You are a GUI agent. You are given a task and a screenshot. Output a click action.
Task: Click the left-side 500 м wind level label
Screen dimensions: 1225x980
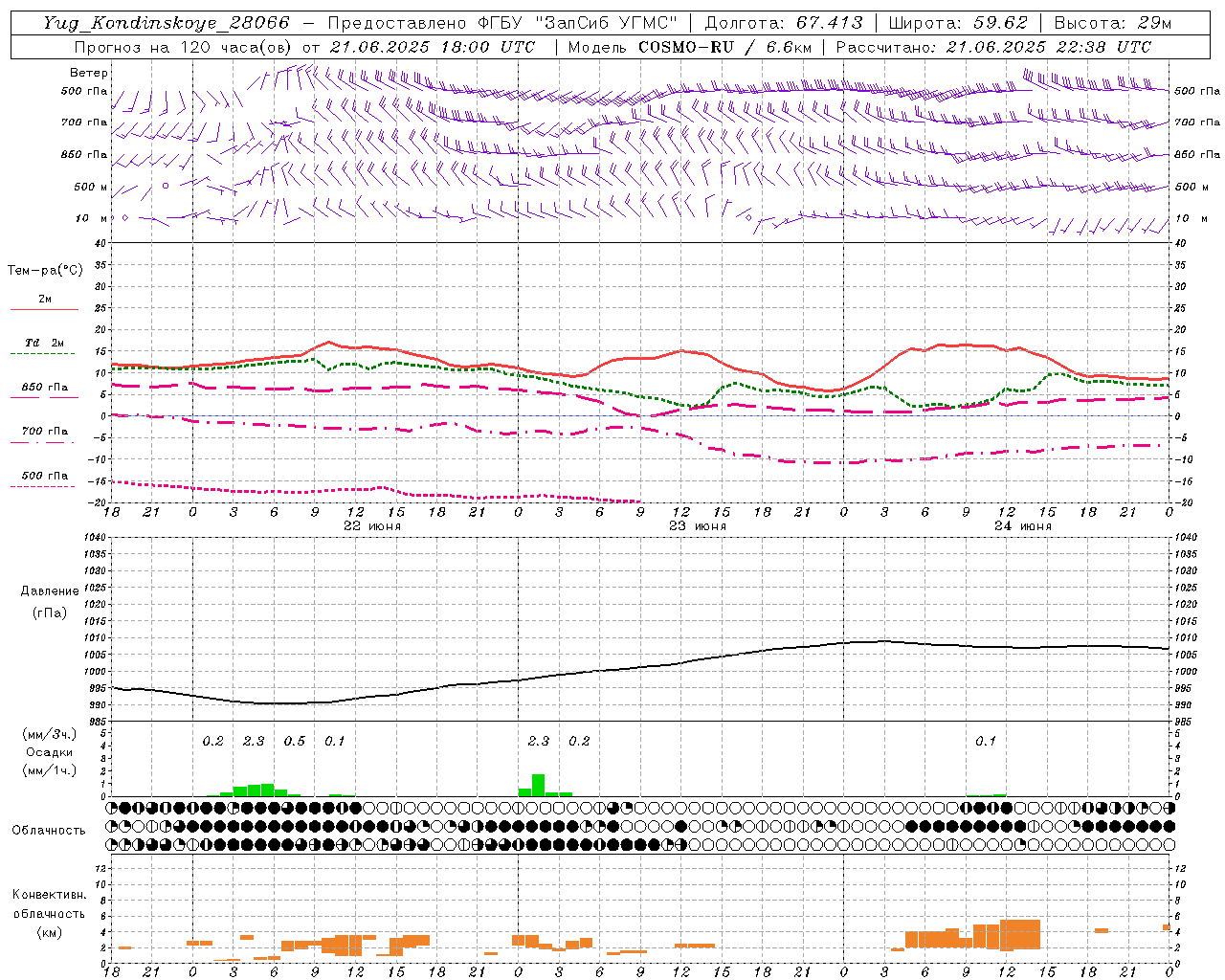[x=91, y=187]
